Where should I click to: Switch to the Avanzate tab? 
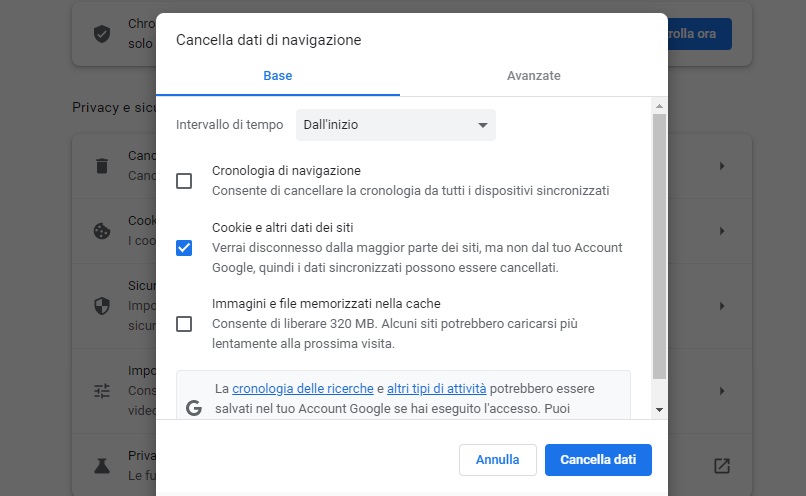pos(533,76)
